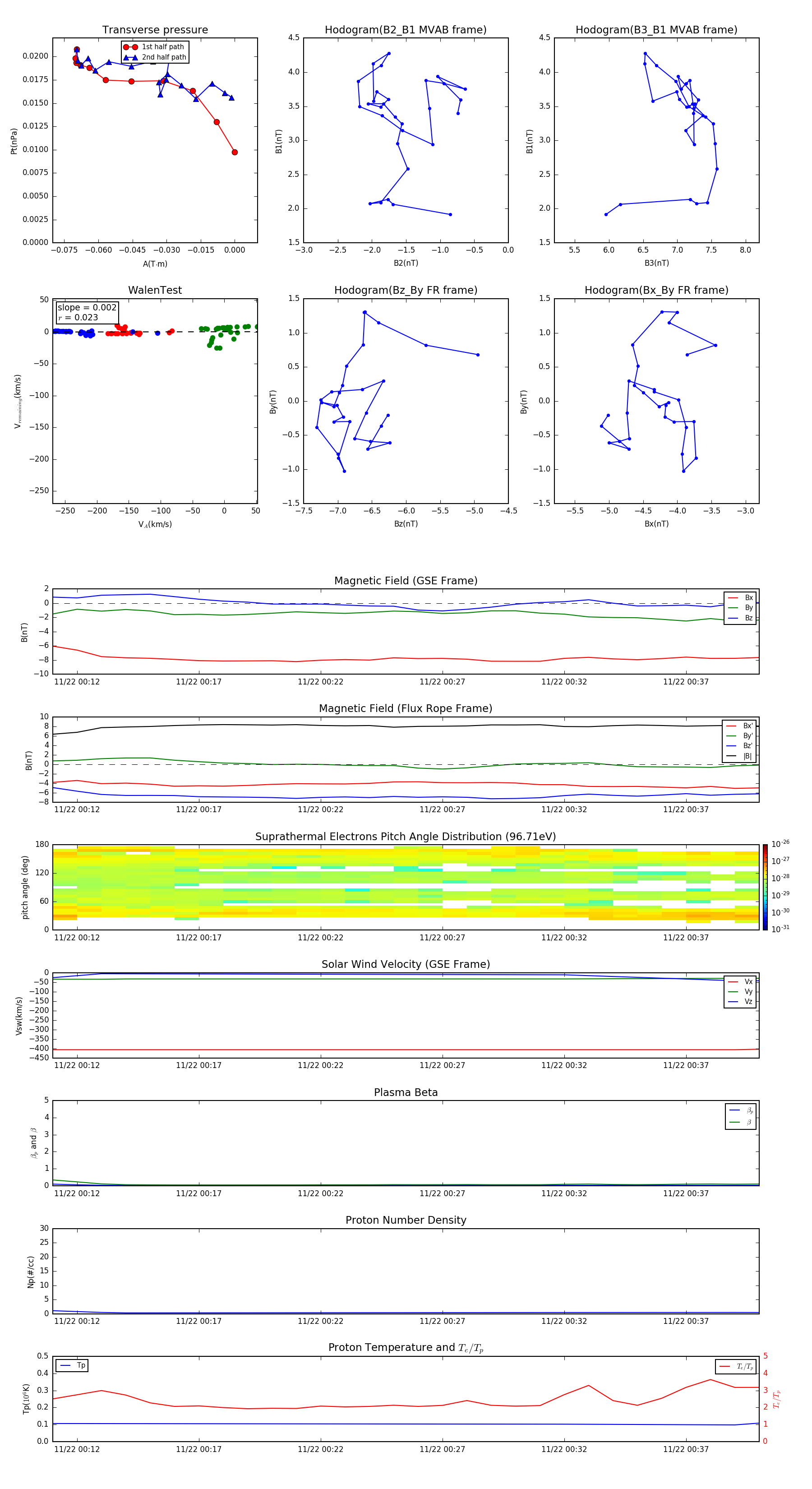
Task: Click the βp legend entry in Plasma Beta
Action: 741,1110
